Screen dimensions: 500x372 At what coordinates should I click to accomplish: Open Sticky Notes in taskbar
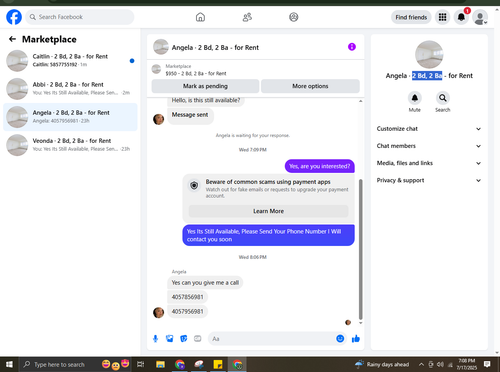point(218,364)
